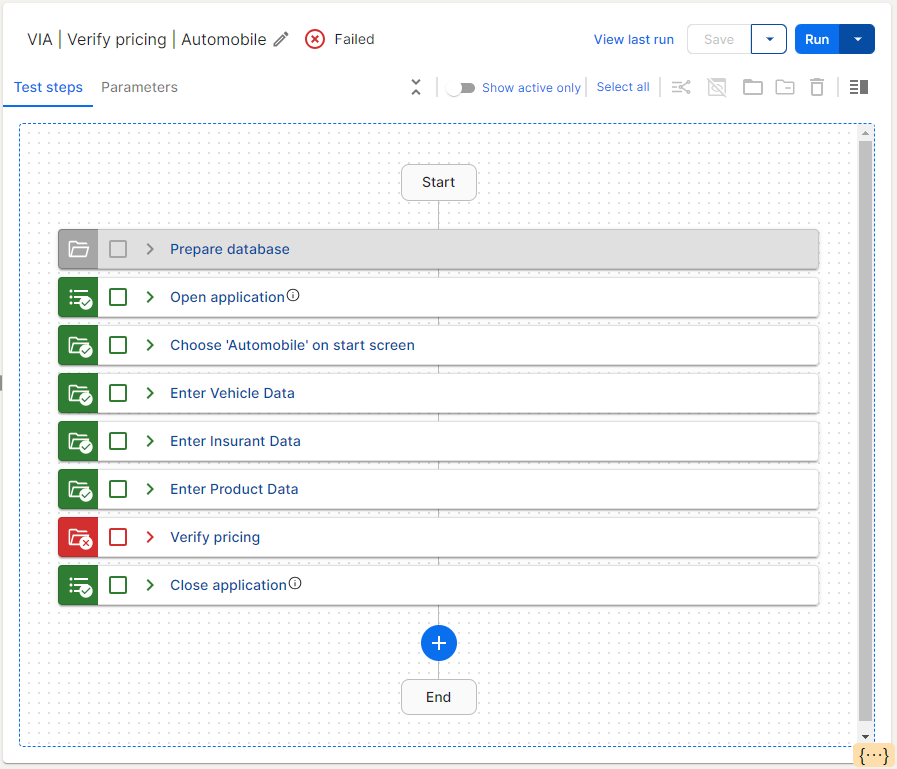
Task: Open the side panel layout icon
Action: coord(858,87)
